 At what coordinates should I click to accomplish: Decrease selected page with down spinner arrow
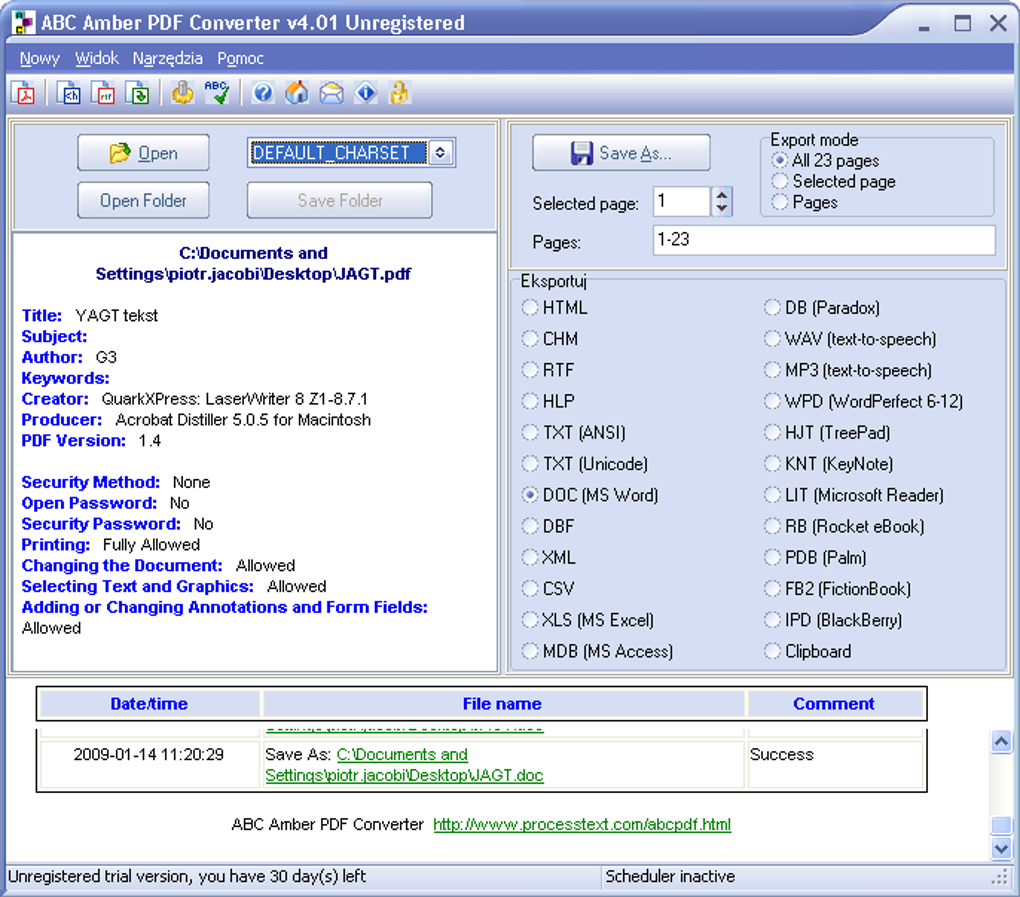coord(721,208)
